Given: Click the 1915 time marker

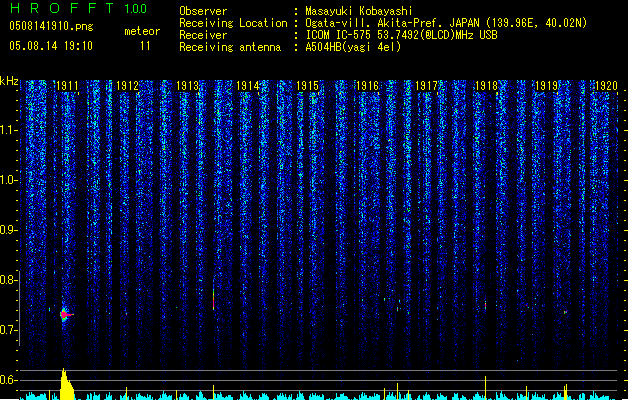Looking at the screenshot, I should [x=307, y=86].
